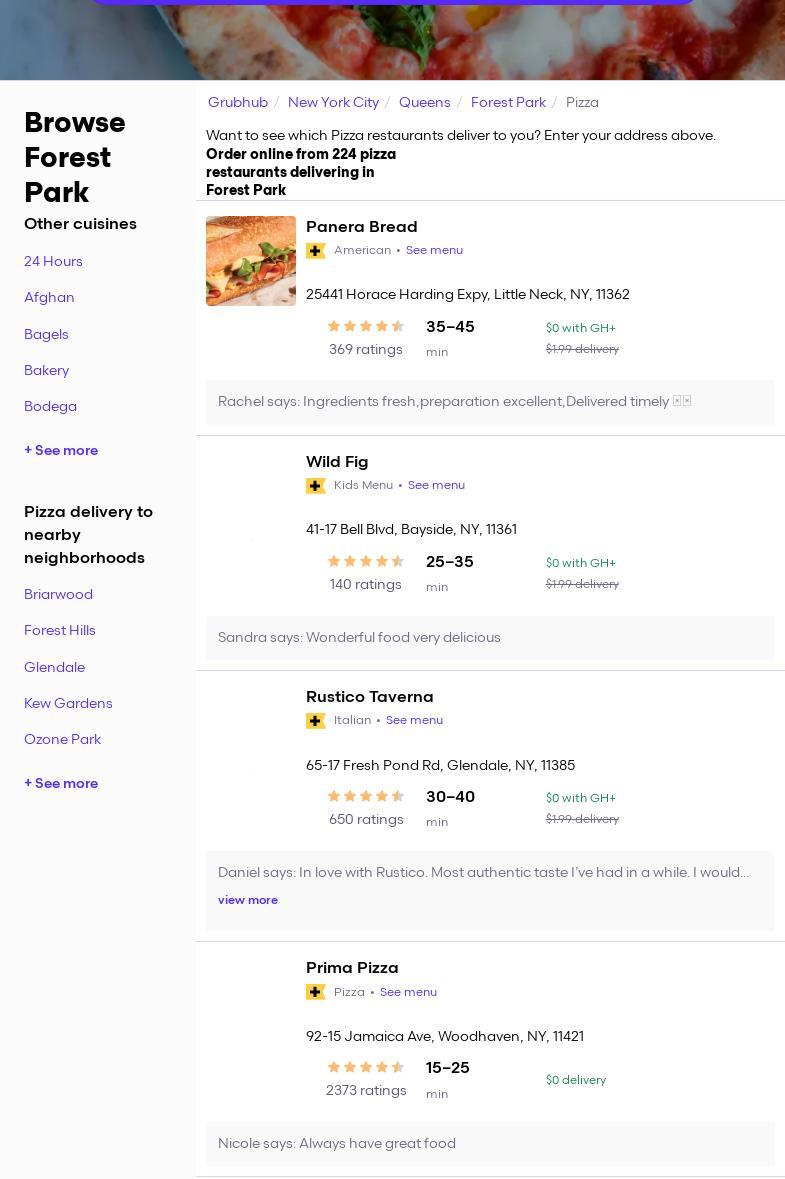Screen dimensions: 785x1179
Task: Click Prima Pizza star rating
Action: coord(366,1067)
